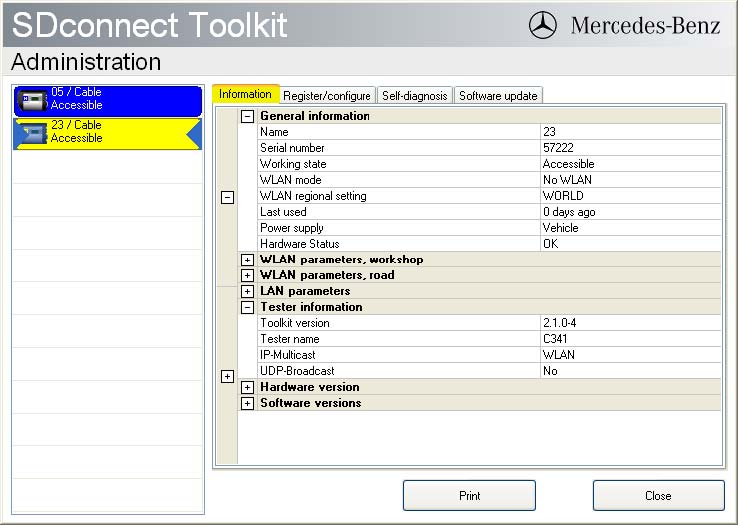Viewport: 738px width, 525px height.
Task: Go to the Software update tab
Action: click(498, 96)
